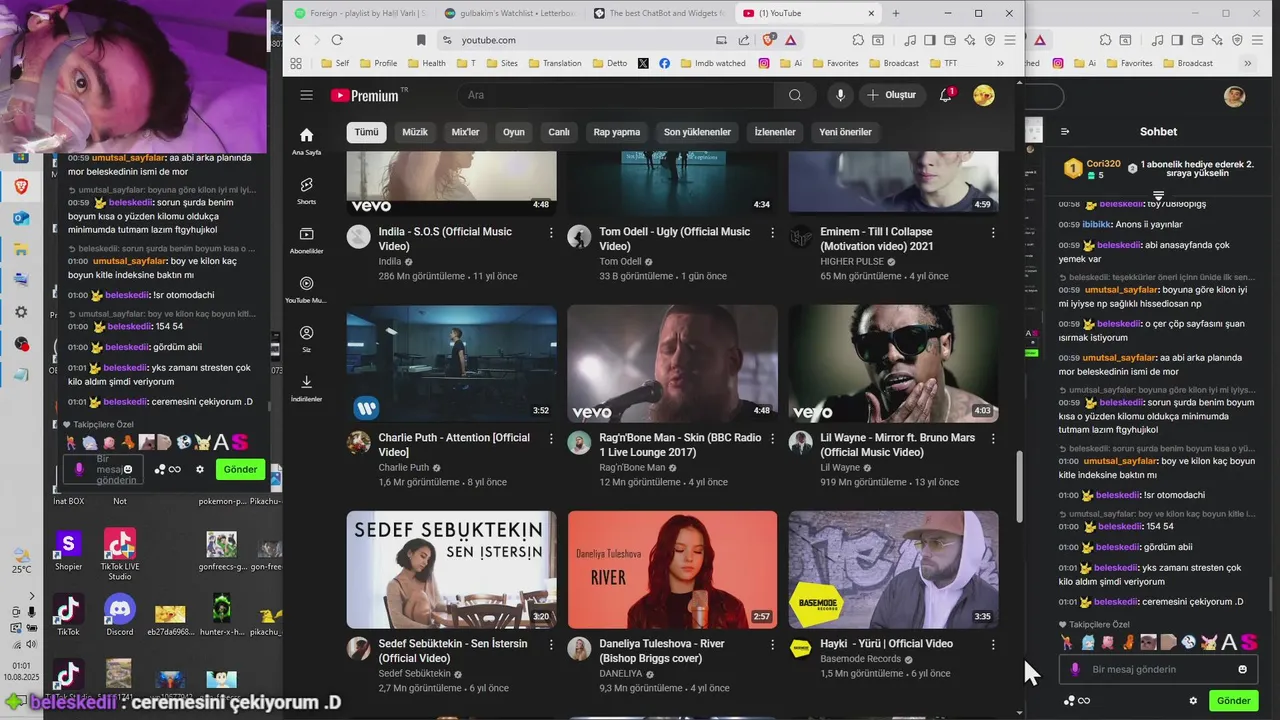Select the Müzik filter chip
The image size is (1280, 720).
point(415,132)
